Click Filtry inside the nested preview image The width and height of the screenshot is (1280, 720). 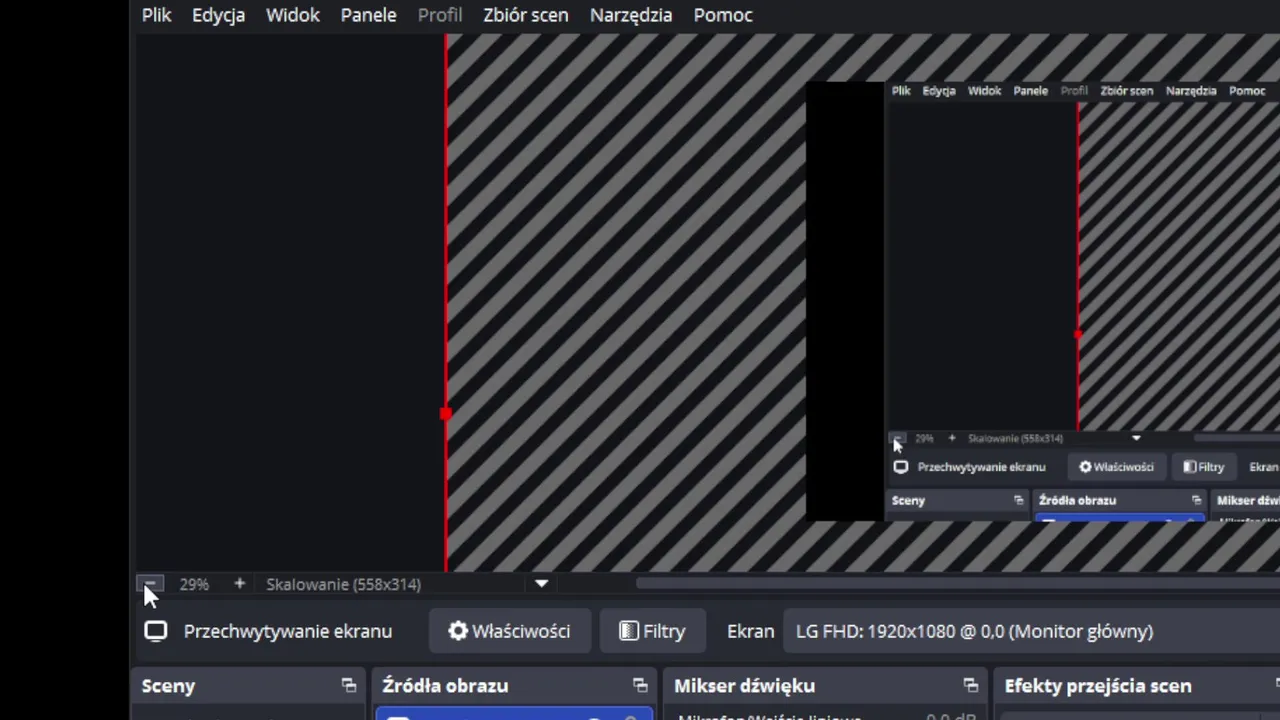[x=1204, y=467]
